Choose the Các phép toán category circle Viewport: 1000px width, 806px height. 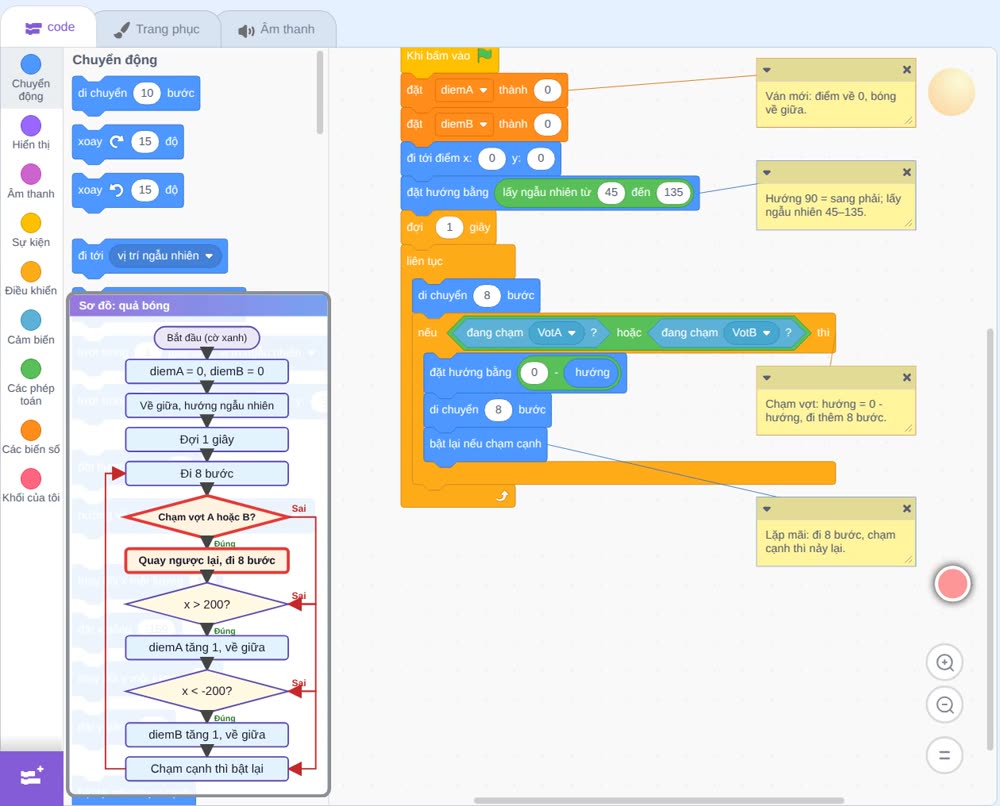[31, 369]
